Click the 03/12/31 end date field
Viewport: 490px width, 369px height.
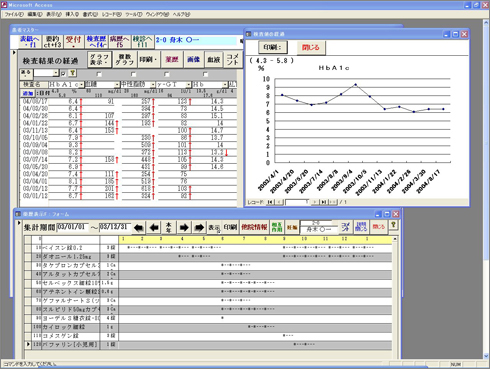pos(115,227)
